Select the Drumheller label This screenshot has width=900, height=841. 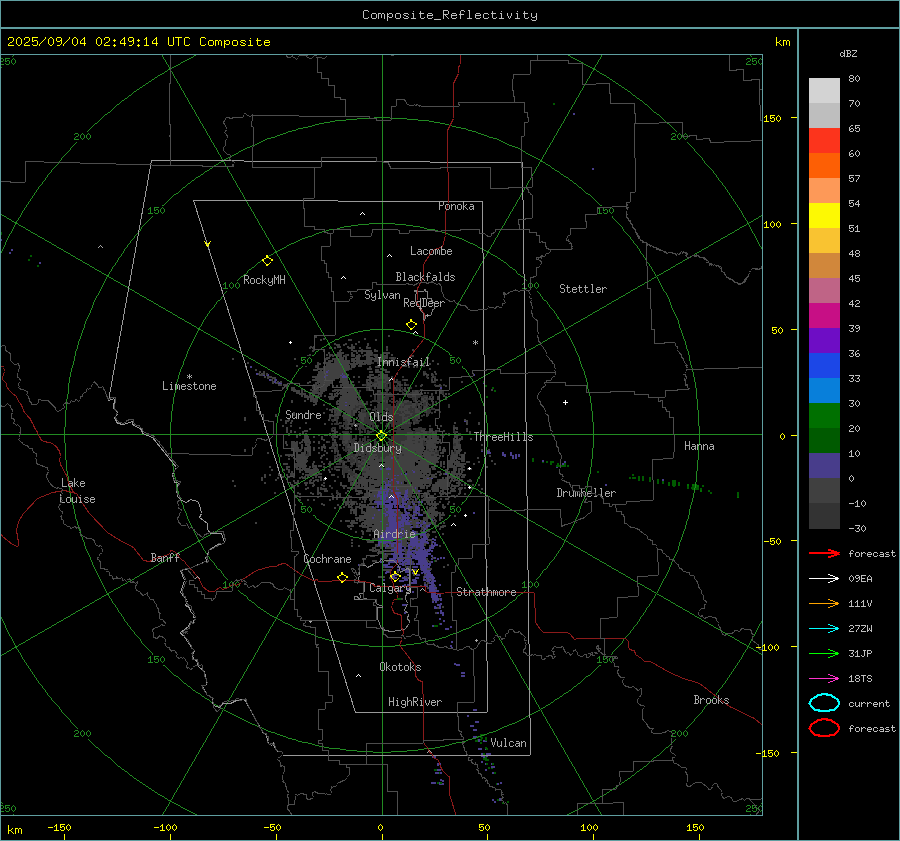pyautogui.click(x=586, y=493)
